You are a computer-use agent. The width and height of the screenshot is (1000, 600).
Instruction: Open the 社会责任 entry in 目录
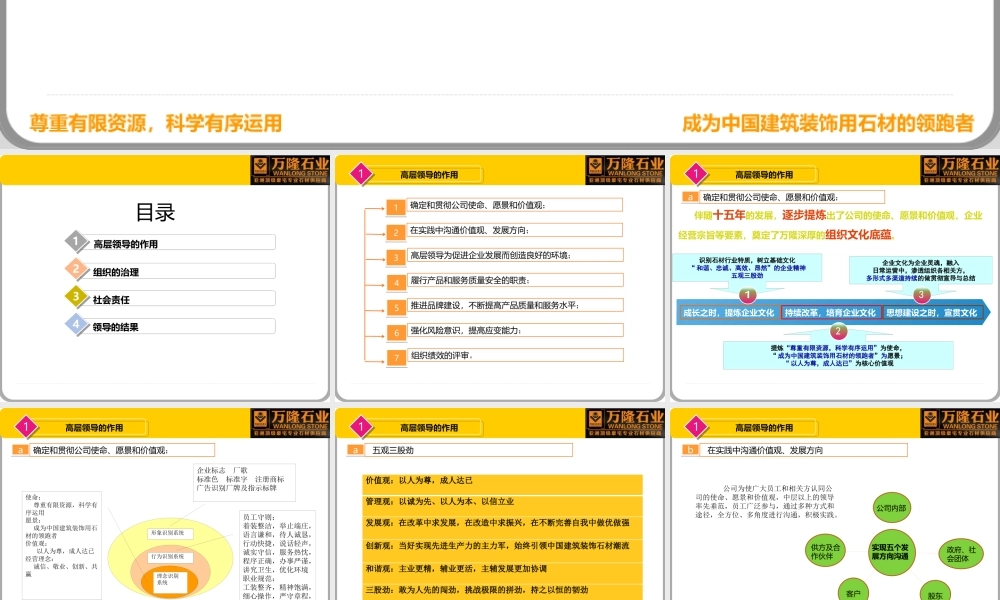coord(179,298)
